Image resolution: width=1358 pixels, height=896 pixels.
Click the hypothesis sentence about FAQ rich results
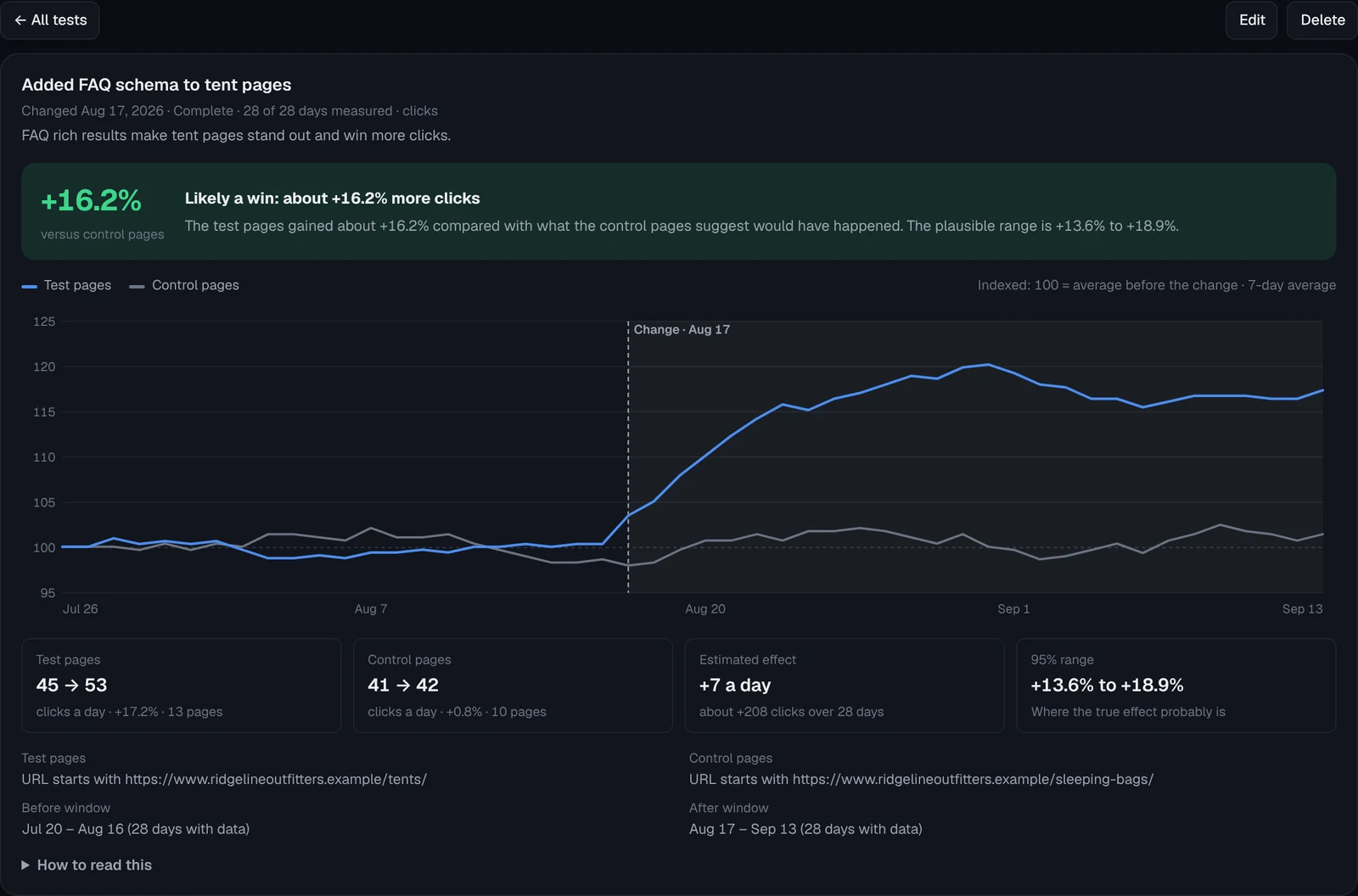tap(236, 136)
